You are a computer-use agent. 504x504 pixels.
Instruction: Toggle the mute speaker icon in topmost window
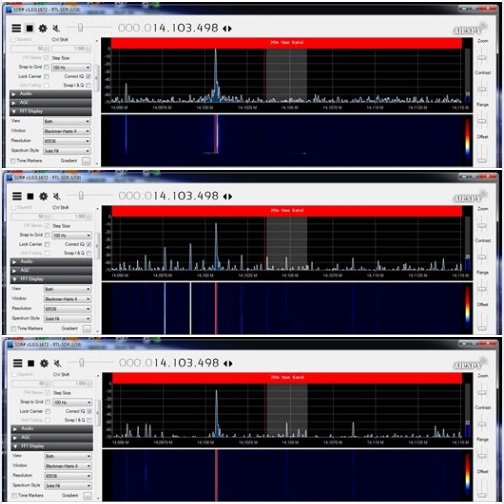tap(56, 28)
